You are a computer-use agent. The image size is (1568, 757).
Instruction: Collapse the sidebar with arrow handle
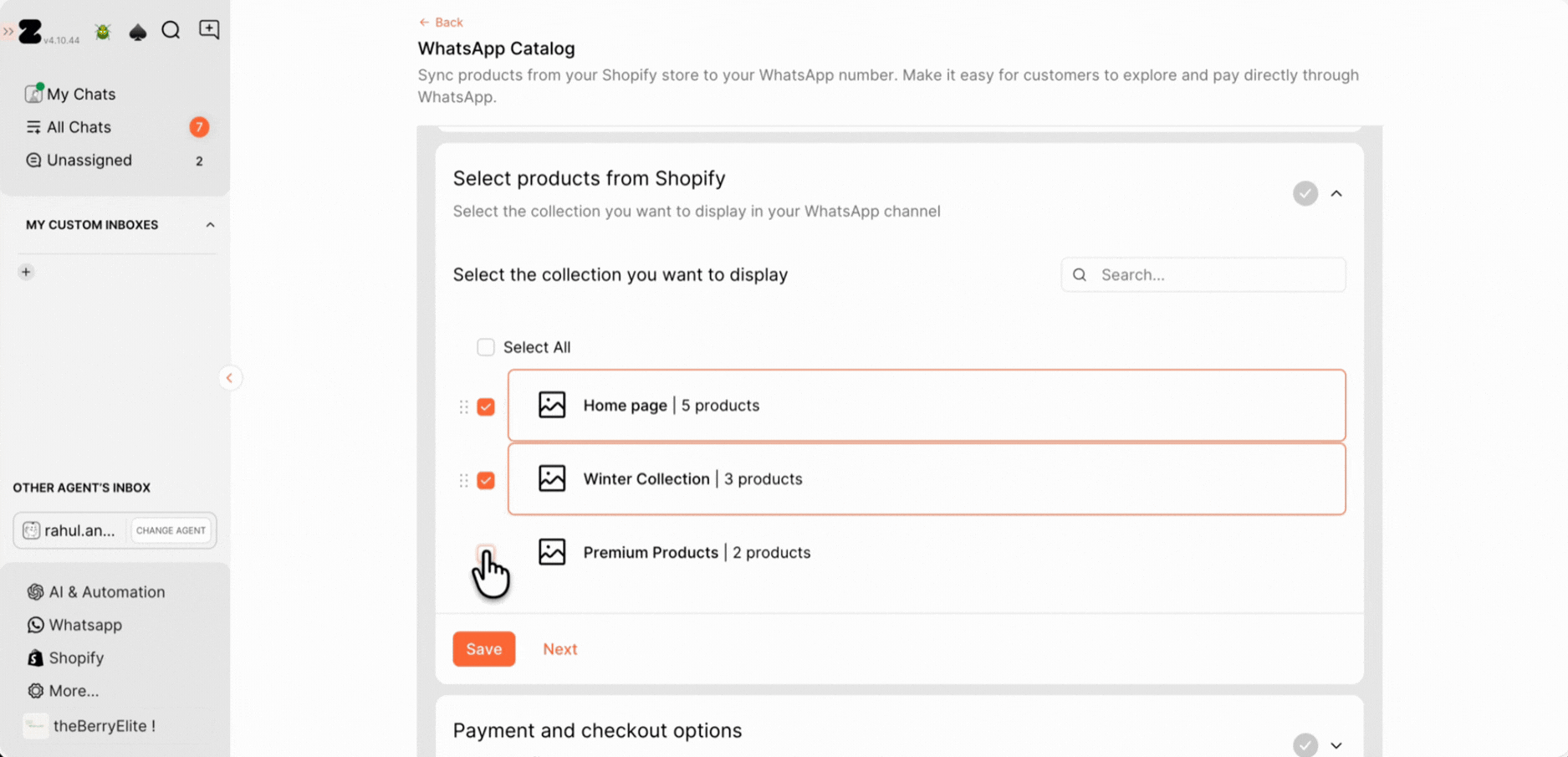229,378
